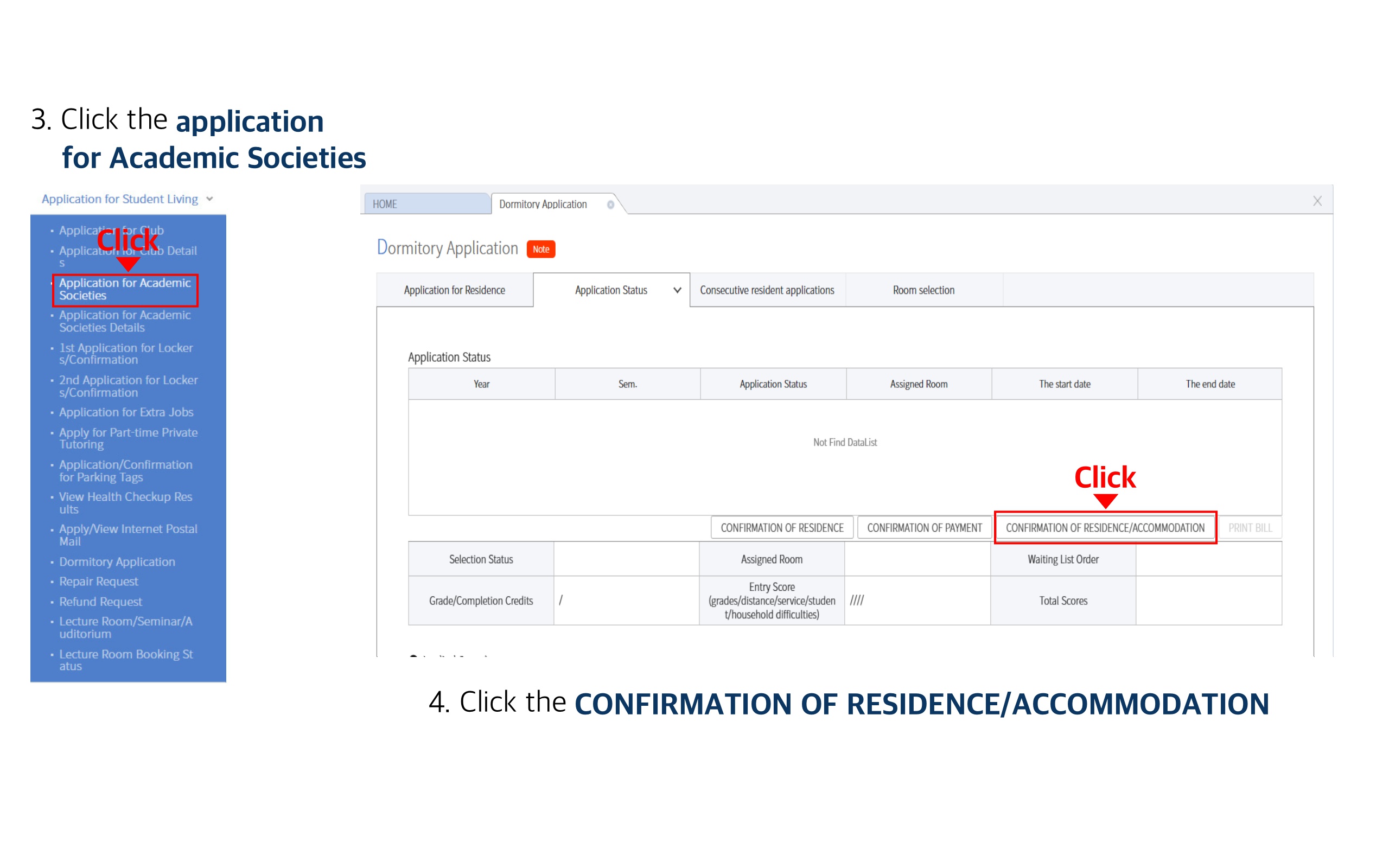1389x868 pixels.
Task: Click the Year column header
Action: click(482, 384)
